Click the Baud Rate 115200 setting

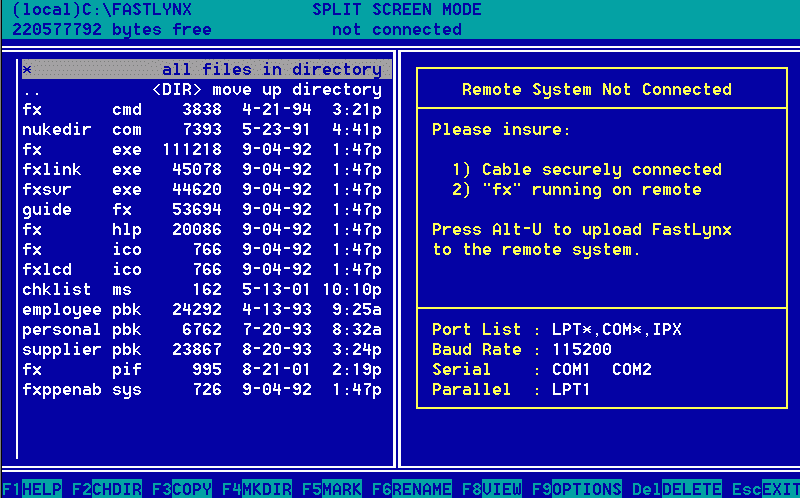tap(521, 350)
